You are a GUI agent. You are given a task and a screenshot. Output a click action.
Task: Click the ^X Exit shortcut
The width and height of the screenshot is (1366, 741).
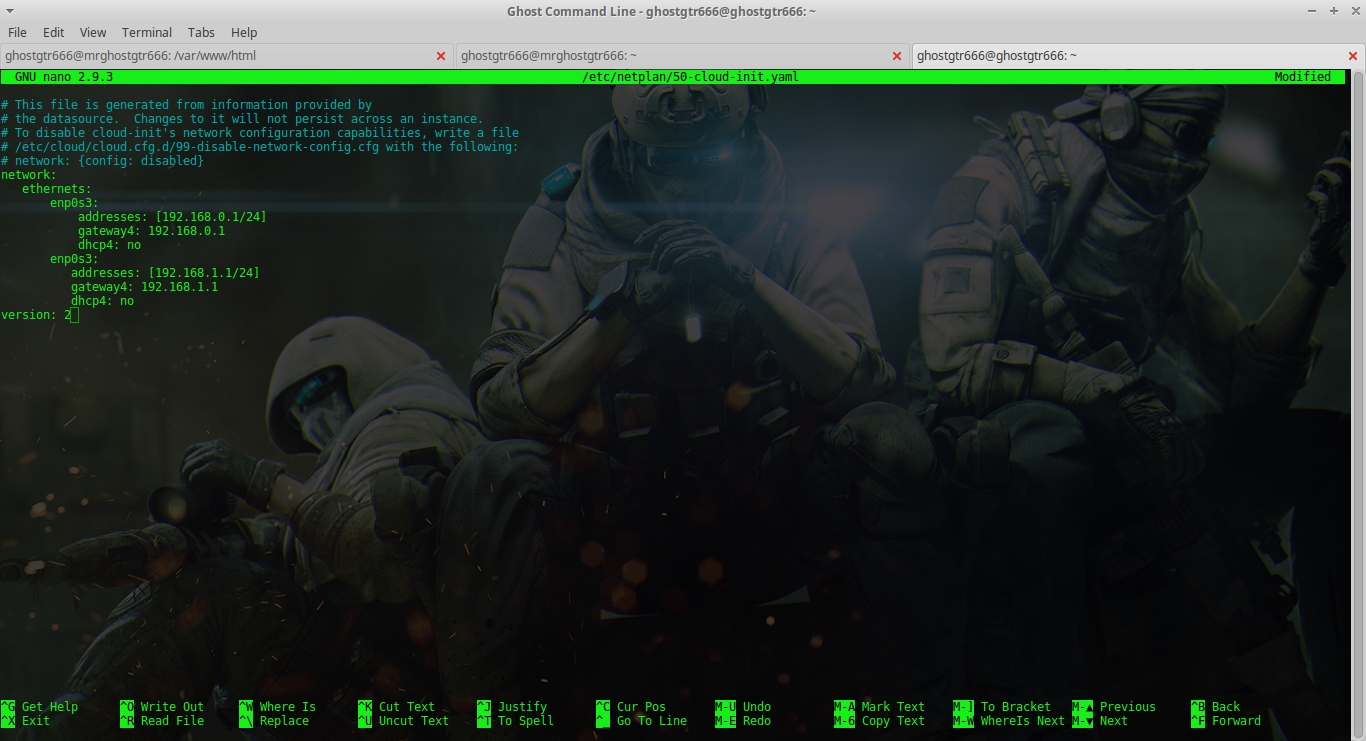[x=26, y=720]
